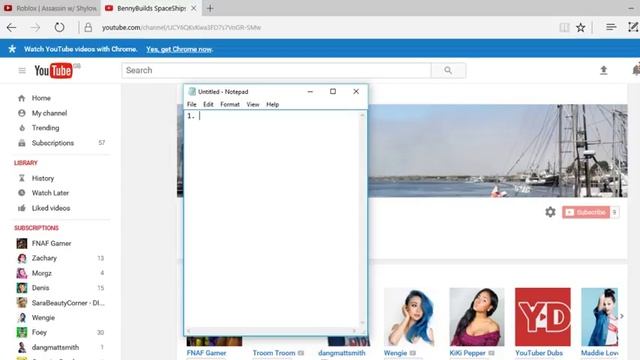The width and height of the screenshot is (640, 360).
Task: Click the SUBSCRIPTIONS section heading
Action: [x=36, y=228]
